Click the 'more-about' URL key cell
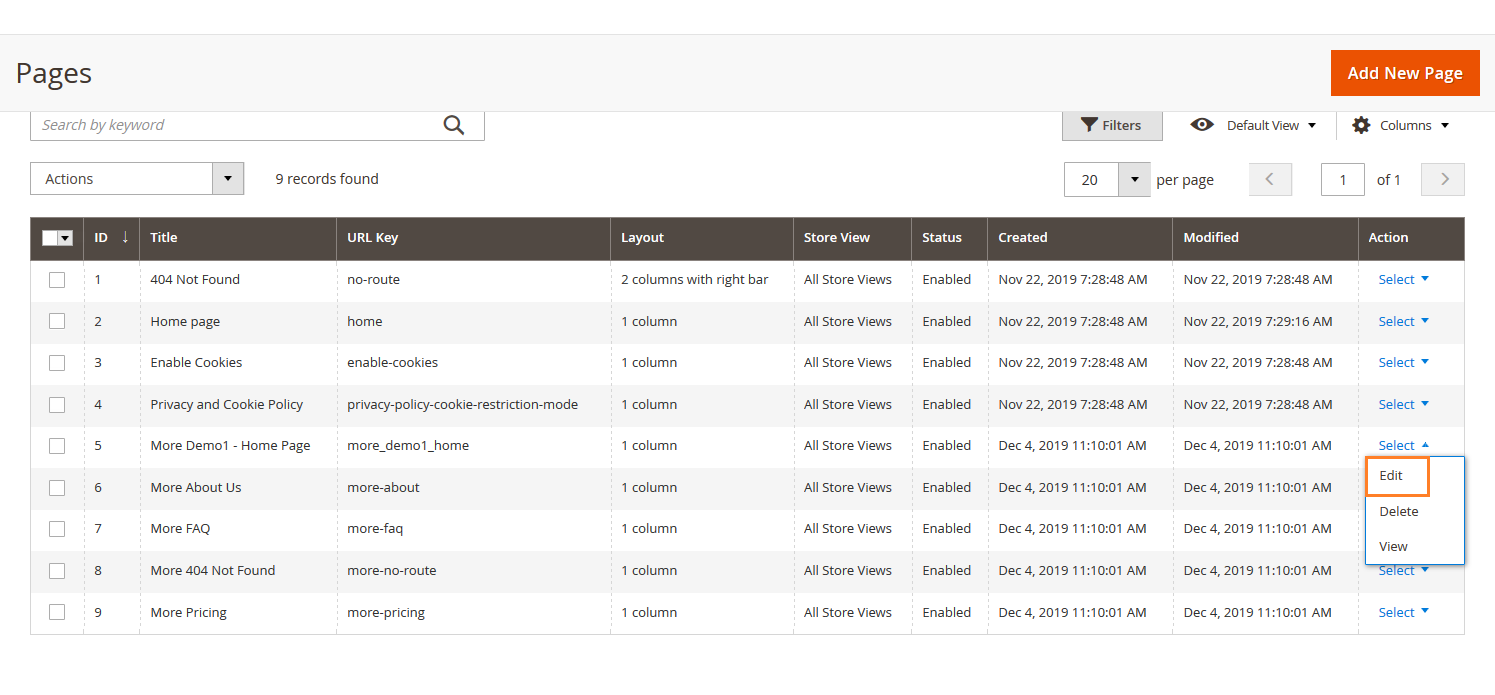Image resolution: width=1495 pixels, height=695 pixels. 383,488
